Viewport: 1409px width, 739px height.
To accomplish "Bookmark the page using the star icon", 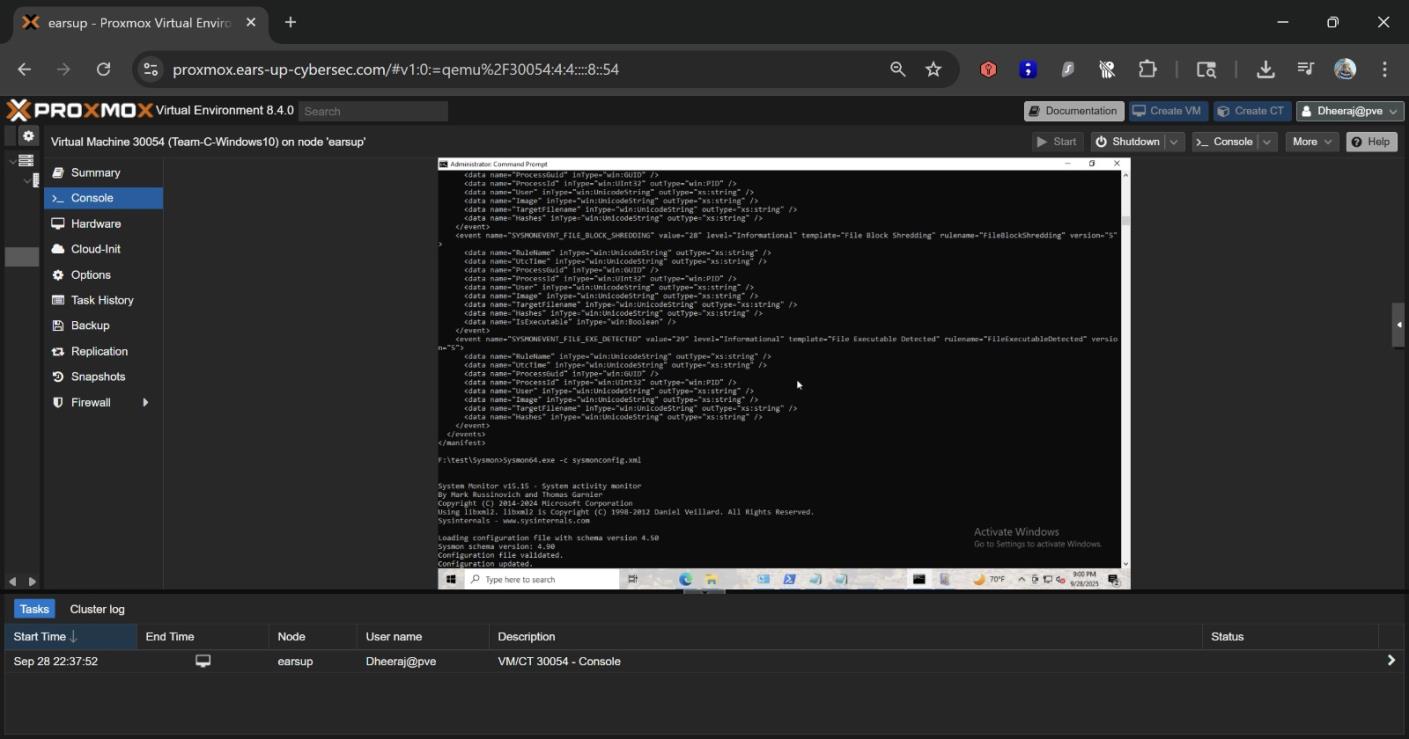I will 932,68.
